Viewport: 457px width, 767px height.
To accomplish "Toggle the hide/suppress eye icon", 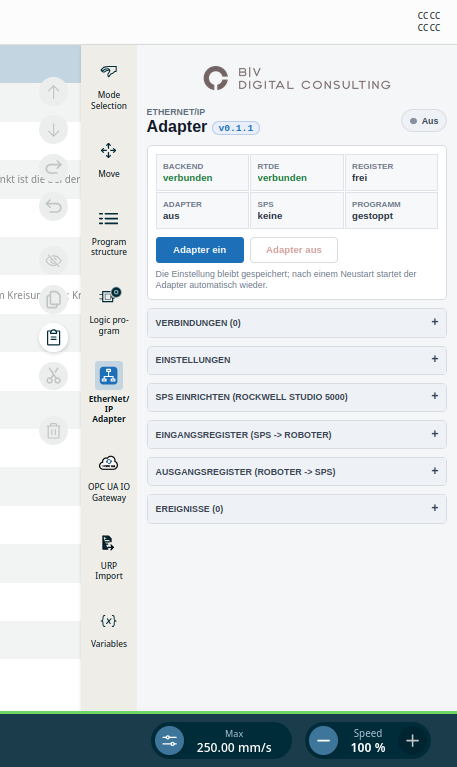I will point(53,260).
